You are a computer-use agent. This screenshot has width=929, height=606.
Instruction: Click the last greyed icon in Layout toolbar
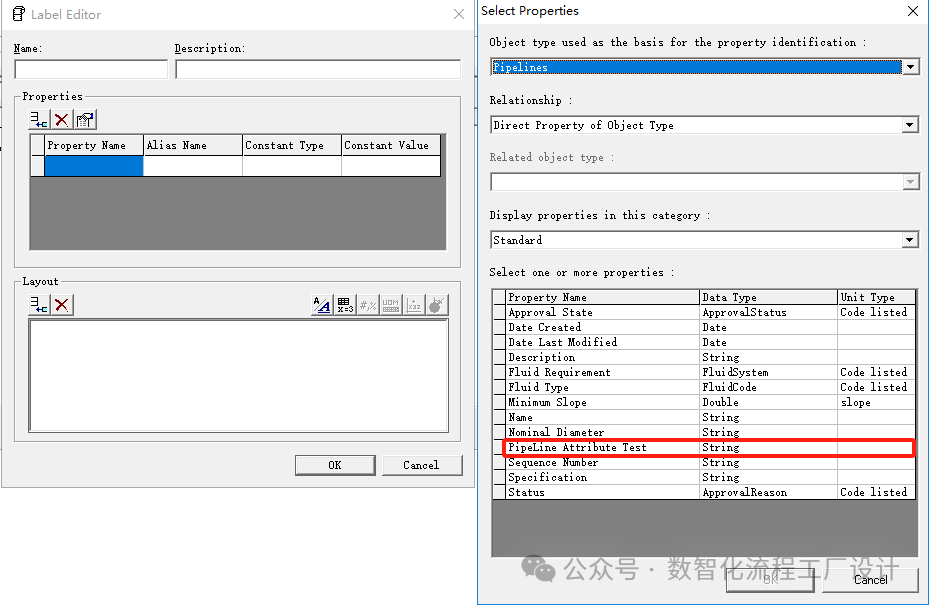[437, 305]
